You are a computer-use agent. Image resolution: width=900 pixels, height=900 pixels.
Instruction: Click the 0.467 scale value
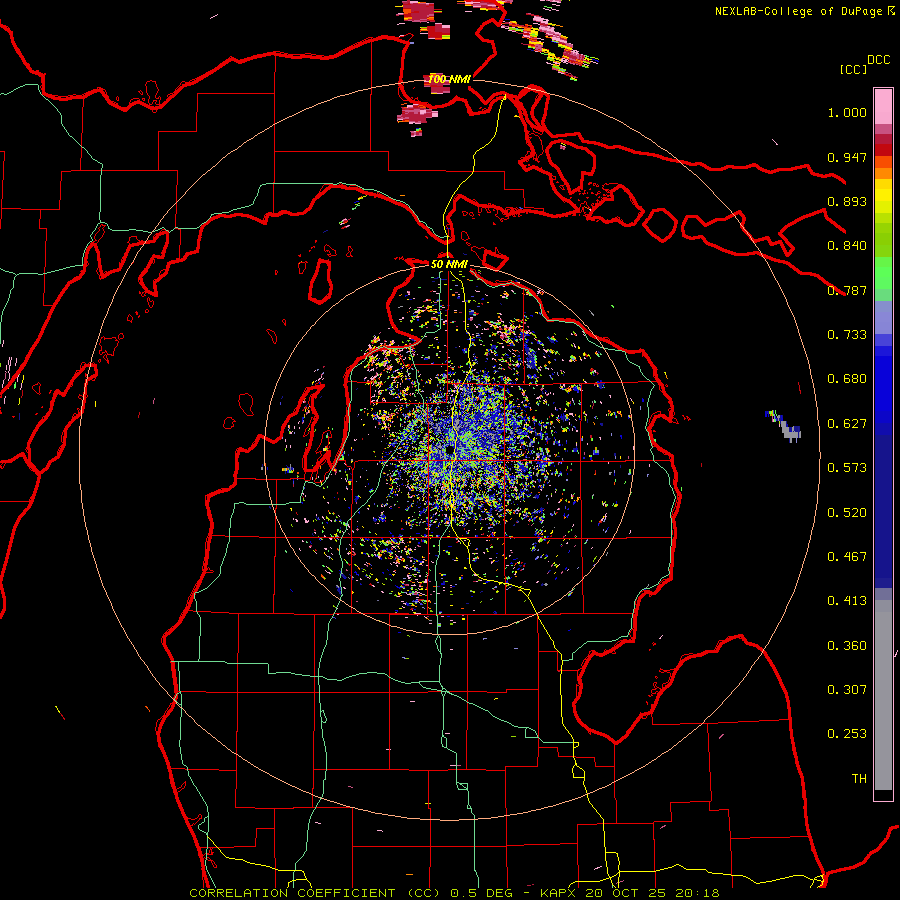point(847,557)
